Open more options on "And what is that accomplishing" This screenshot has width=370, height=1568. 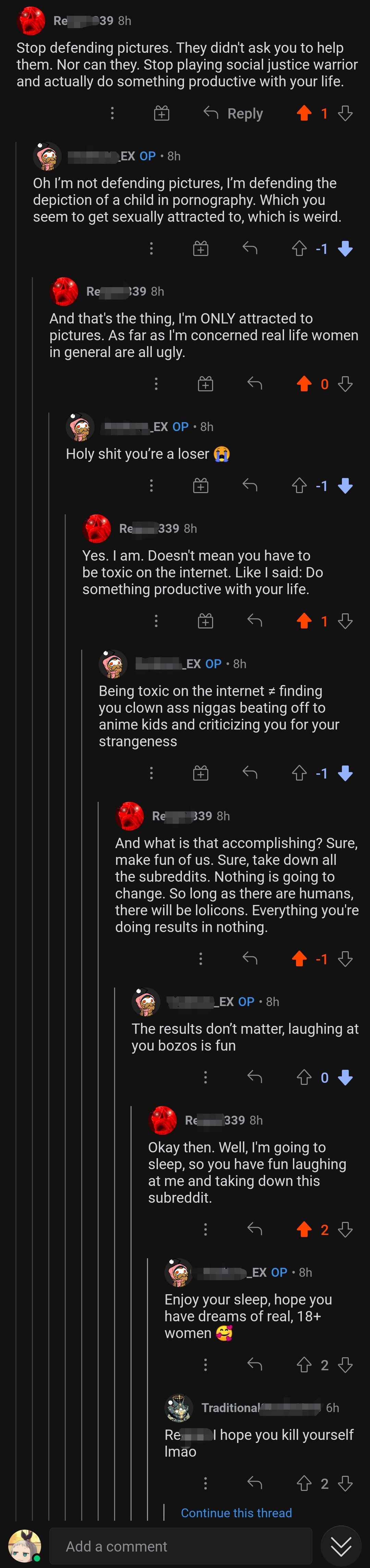click(201, 959)
